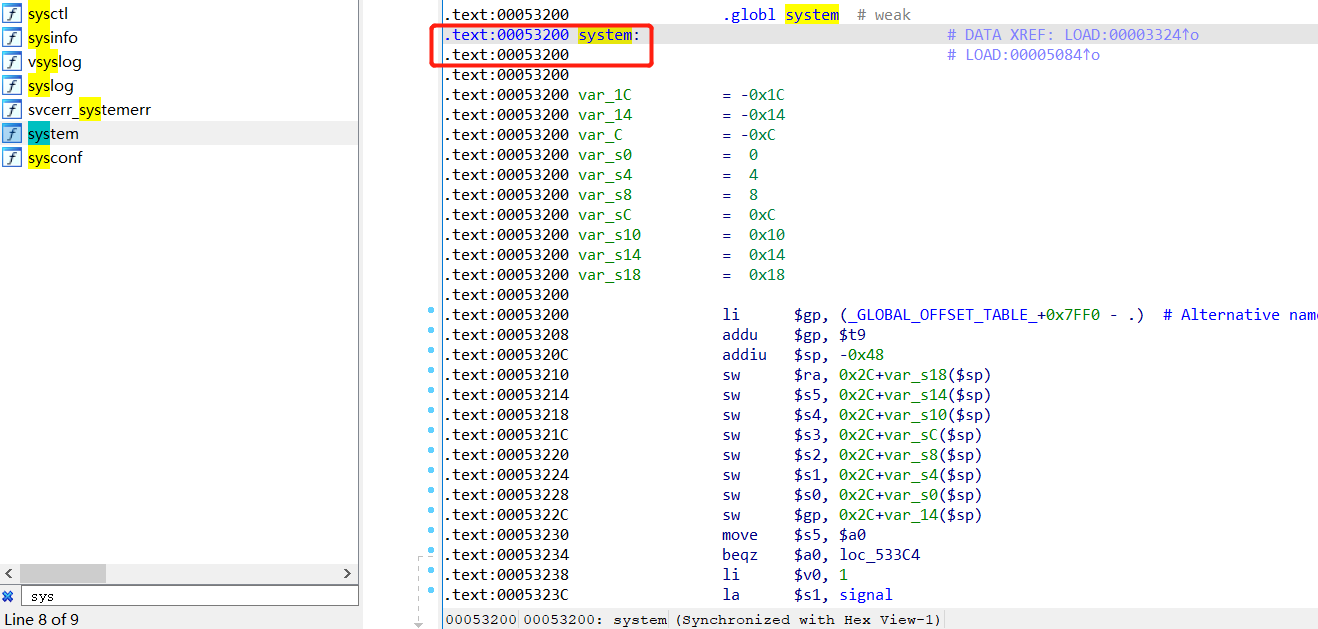Click the function icon beside system
1318x629 pixels.
[12, 134]
